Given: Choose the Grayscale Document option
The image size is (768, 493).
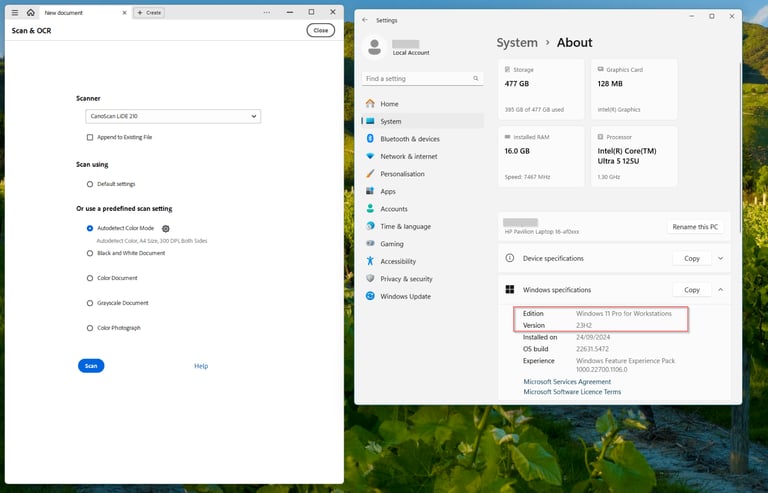Looking at the screenshot, I should 90,303.
